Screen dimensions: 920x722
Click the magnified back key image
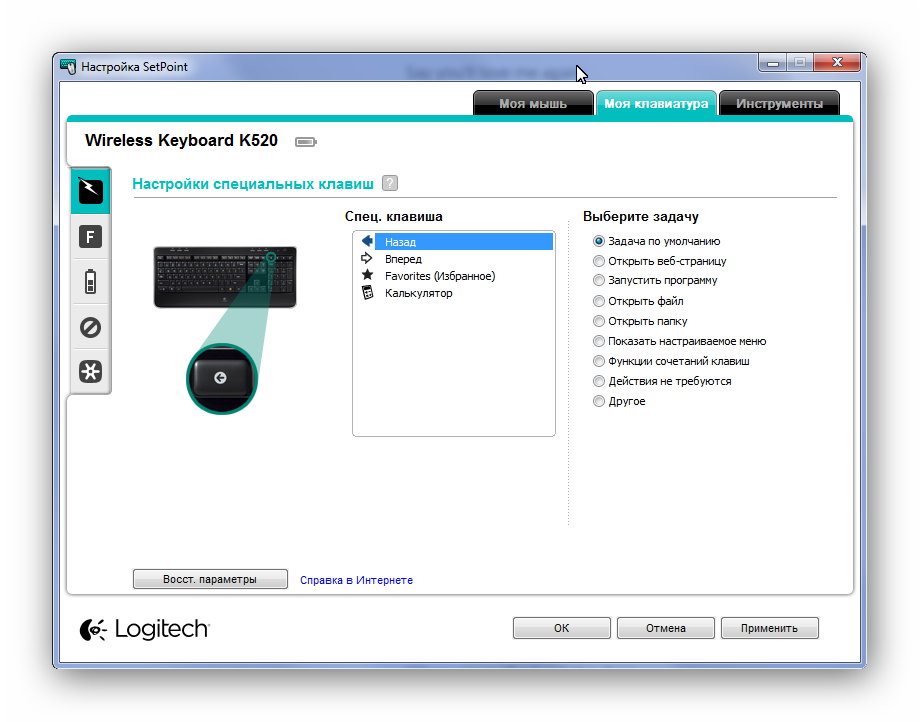(x=222, y=379)
